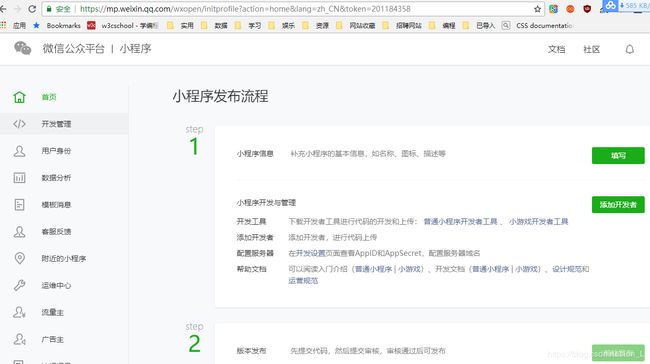
Task: Open the 开发设置 link
Action: [310, 253]
